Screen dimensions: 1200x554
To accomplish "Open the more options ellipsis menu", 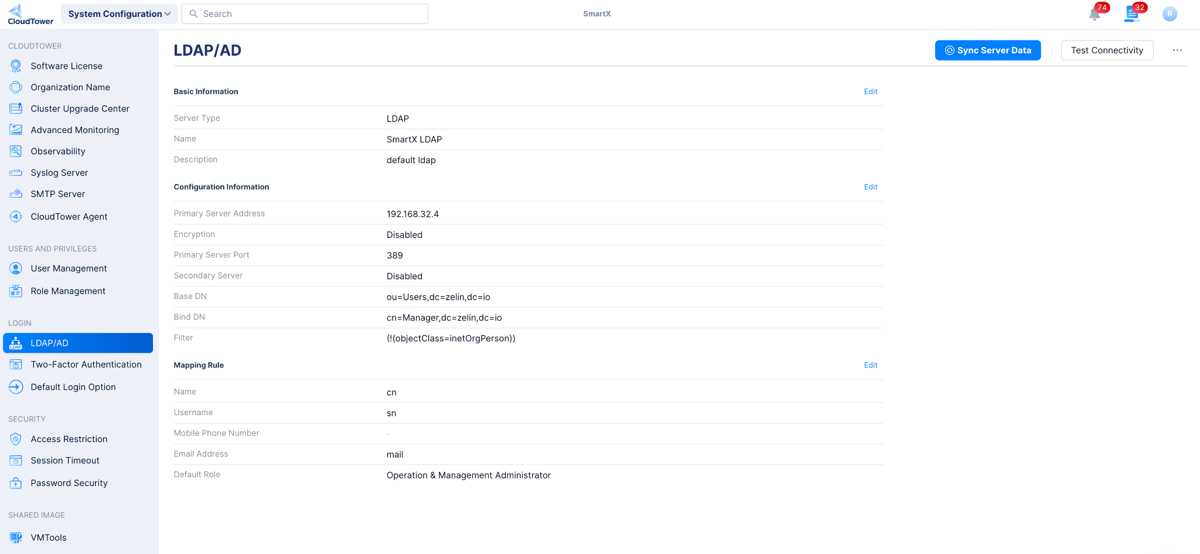I will pos(1177,50).
